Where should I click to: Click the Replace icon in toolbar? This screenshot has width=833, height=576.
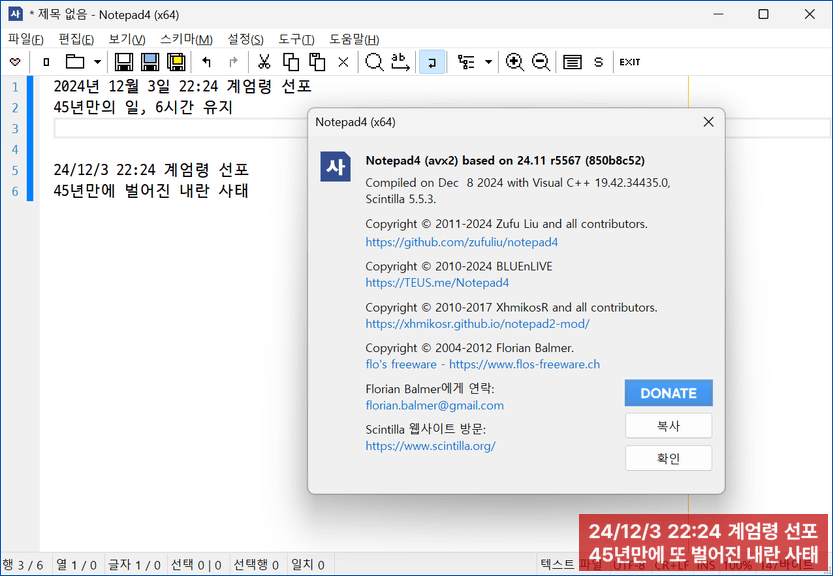pyautogui.click(x=400, y=62)
